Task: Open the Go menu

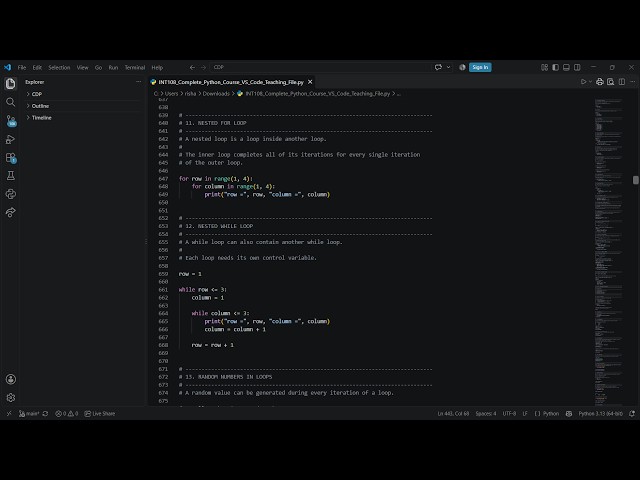Action: point(98,67)
